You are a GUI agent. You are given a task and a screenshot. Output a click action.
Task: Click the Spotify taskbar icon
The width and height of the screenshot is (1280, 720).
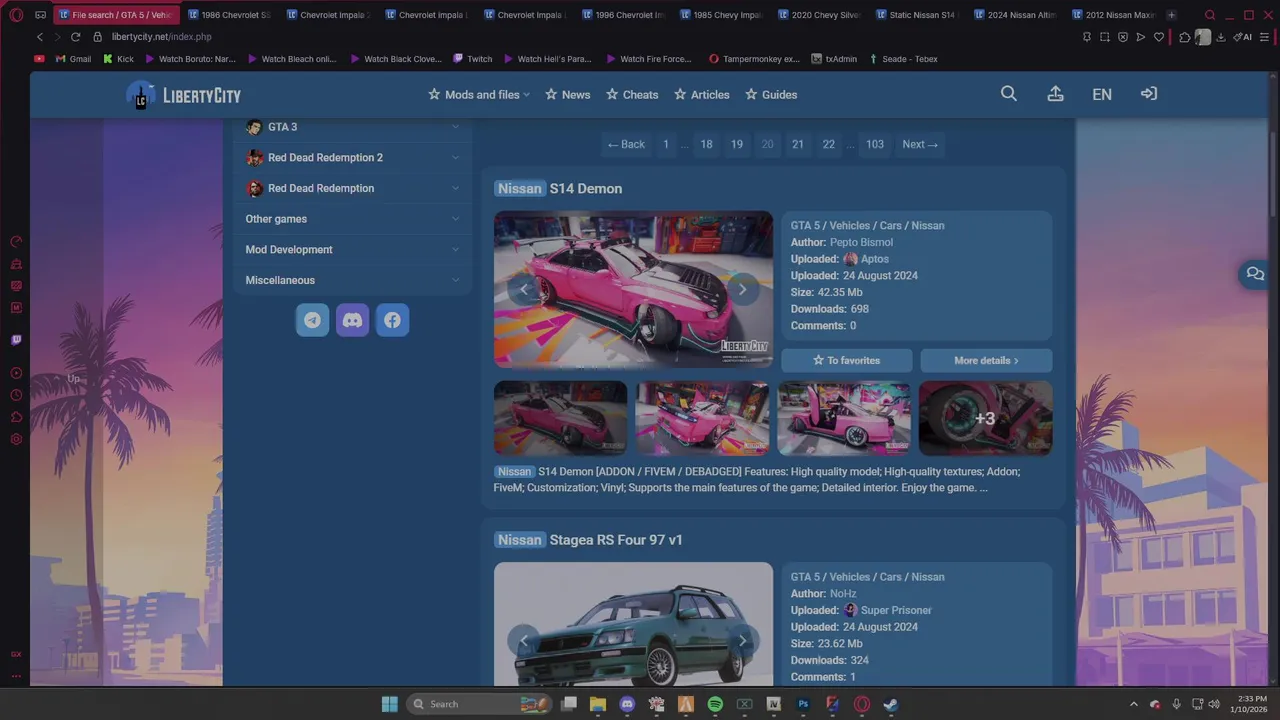coord(715,704)
